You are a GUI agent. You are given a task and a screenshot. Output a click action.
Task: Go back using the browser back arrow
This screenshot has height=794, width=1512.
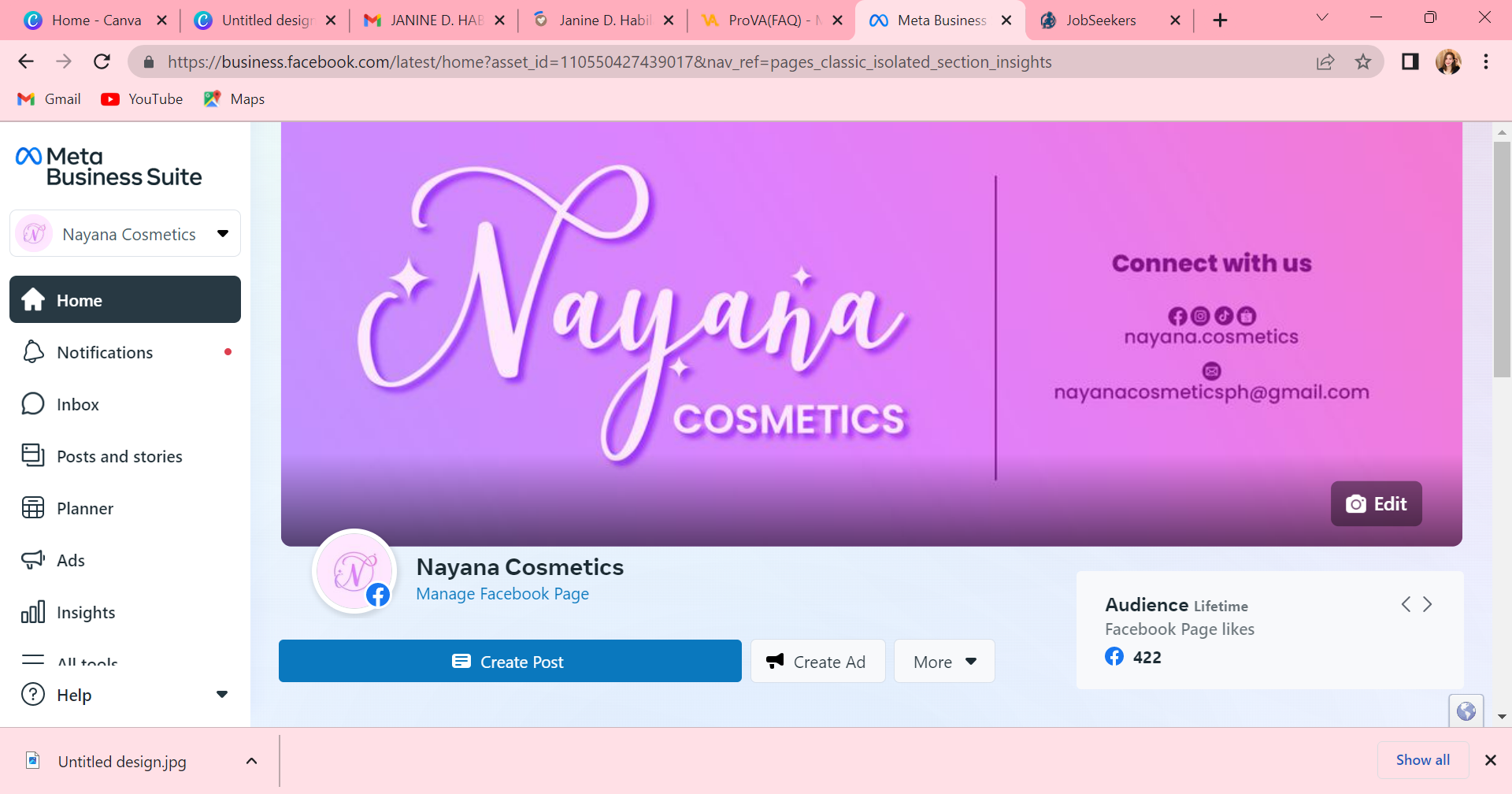pyautogui.click(x=26, y=61)
